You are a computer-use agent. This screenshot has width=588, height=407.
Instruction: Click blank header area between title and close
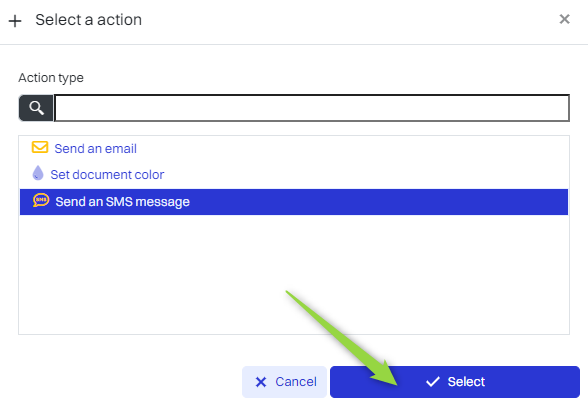point(349,21)
